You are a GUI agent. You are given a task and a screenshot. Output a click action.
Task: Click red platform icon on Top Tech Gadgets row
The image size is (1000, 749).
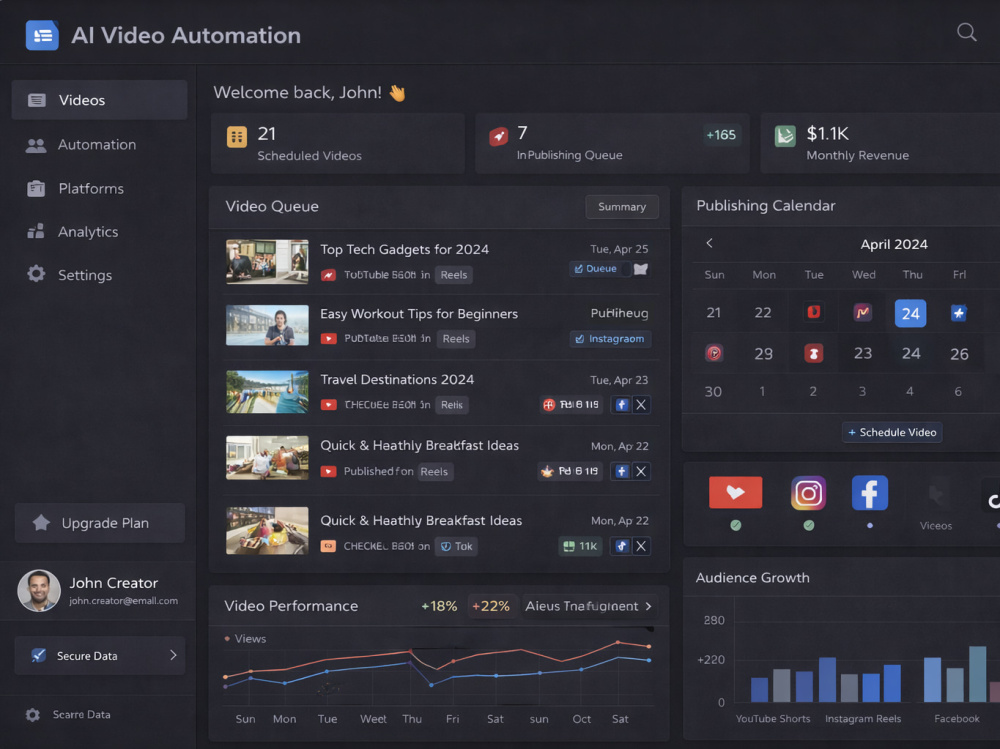[x=328, y=275]
